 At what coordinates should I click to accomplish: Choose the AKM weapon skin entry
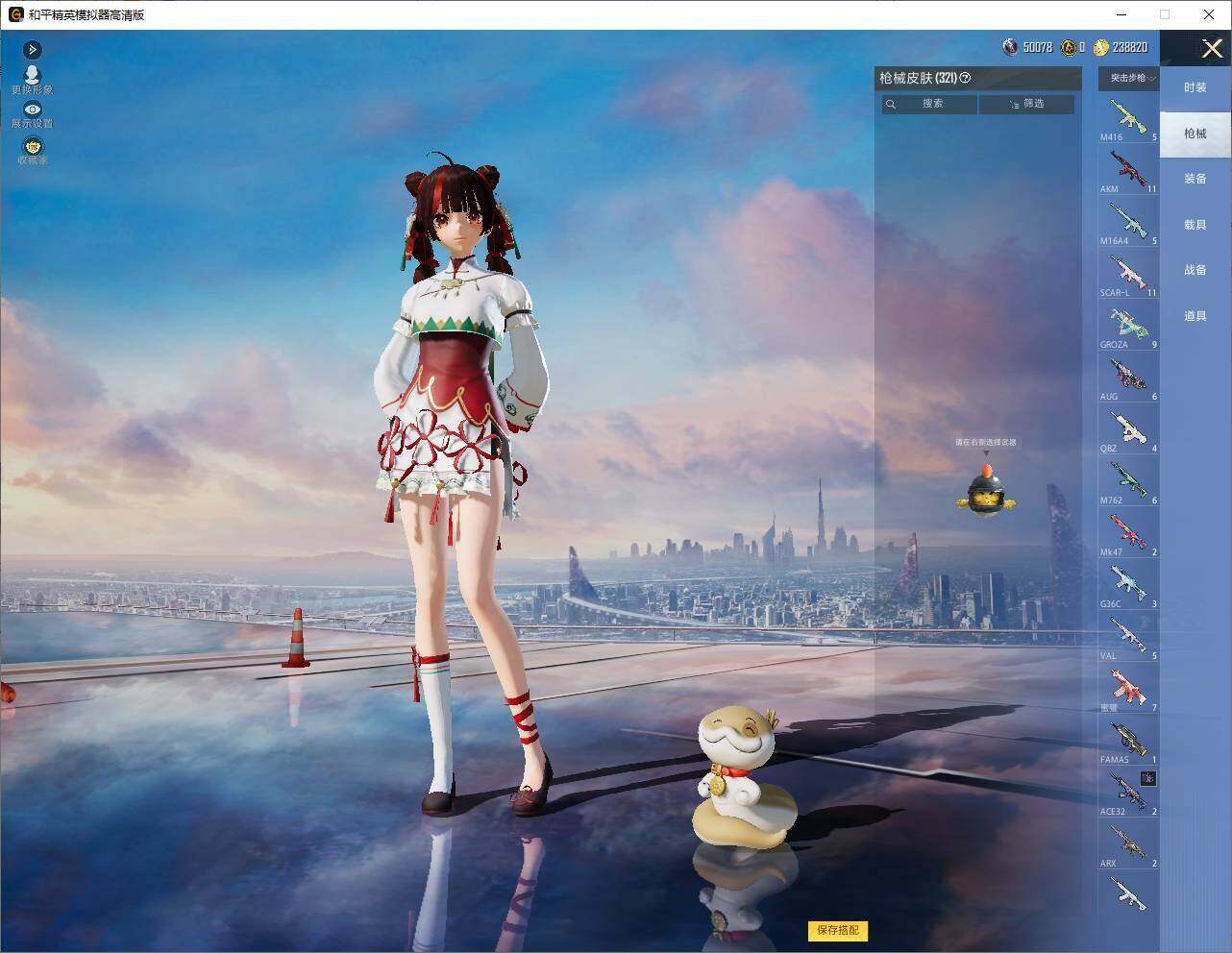coord(1128,171)
